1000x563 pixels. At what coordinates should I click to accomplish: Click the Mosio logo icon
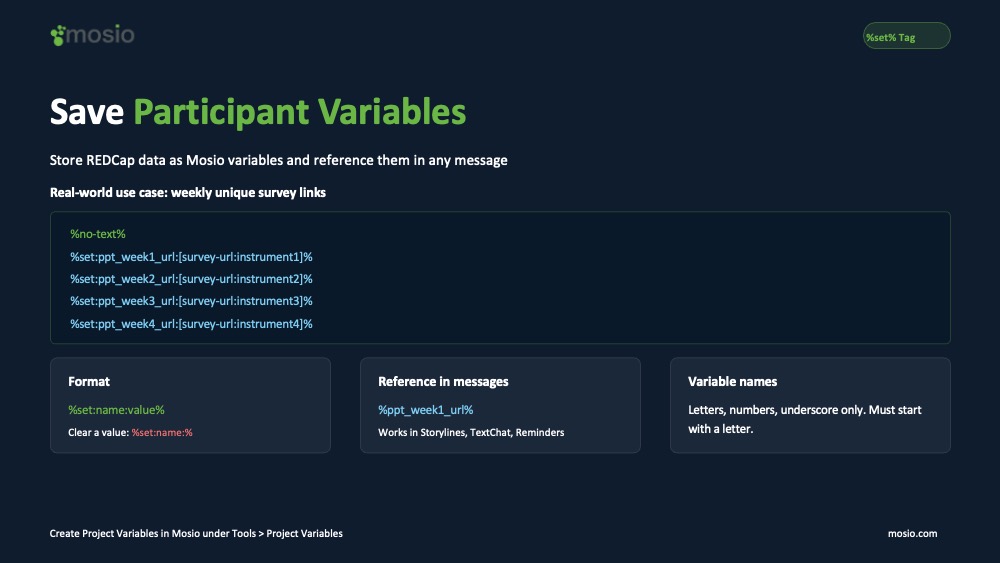pyautogui.click(x=57, y=35)
